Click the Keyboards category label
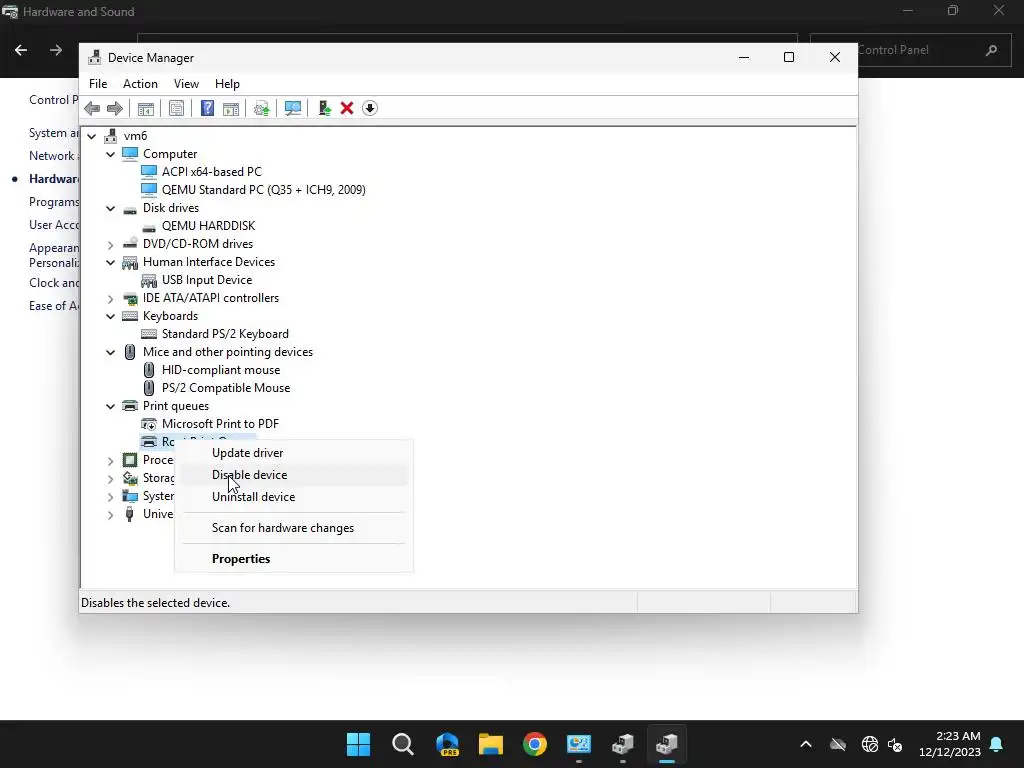1024x768 pixels. [x=170, y=316]
